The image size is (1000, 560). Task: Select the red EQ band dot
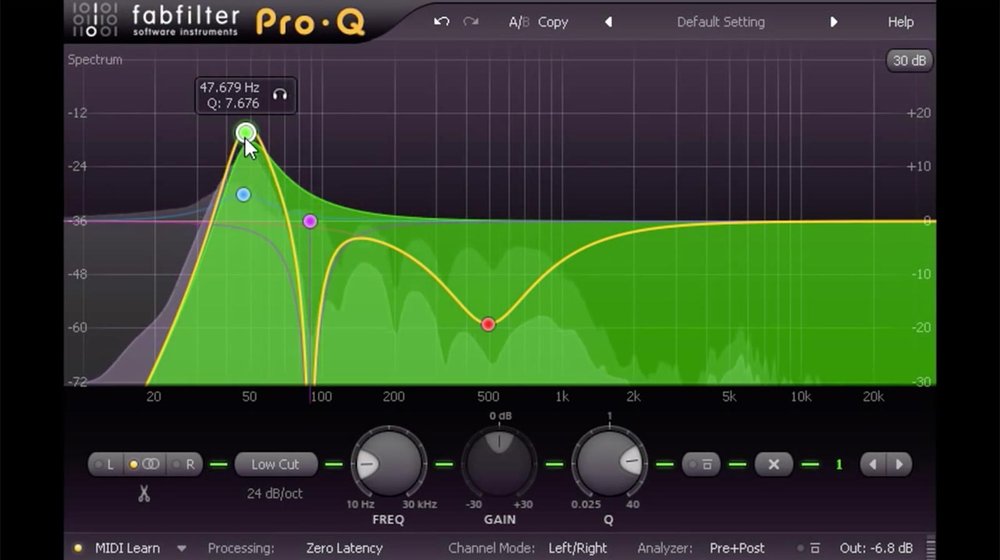[488, 324]
